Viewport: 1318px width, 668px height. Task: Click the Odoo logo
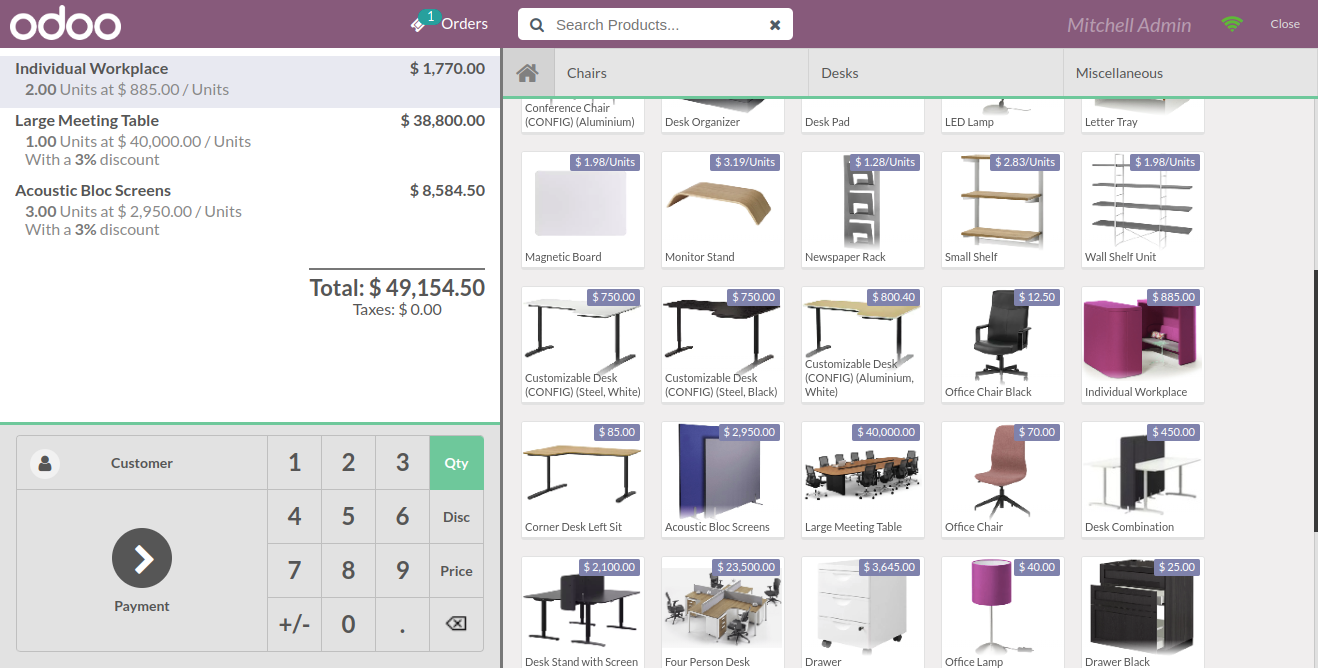tap(66, 24)
